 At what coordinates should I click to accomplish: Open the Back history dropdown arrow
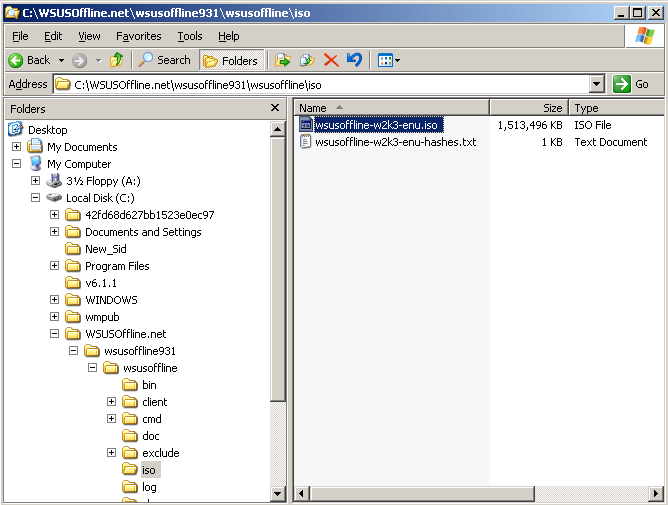(61, 61)
